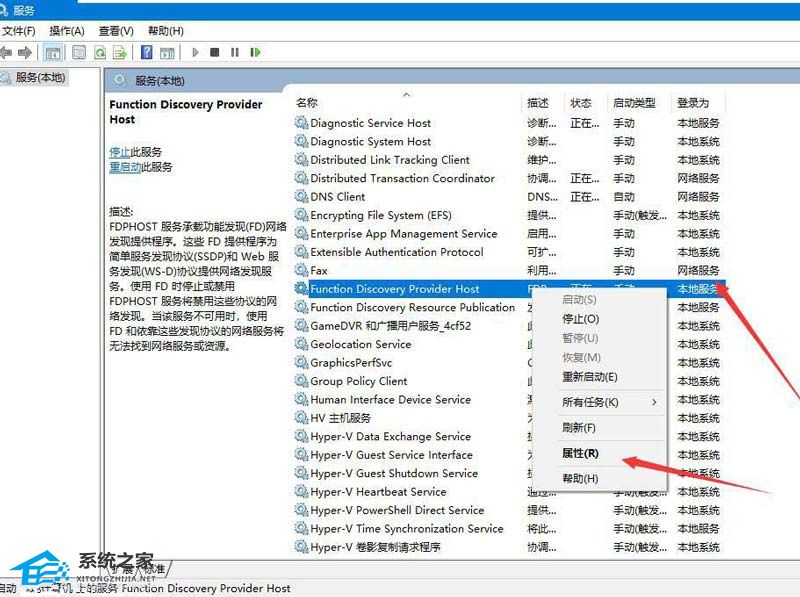Click the back navigation arrow icon
This screenshot has height=597, width=800.
(x=8, y=52)
